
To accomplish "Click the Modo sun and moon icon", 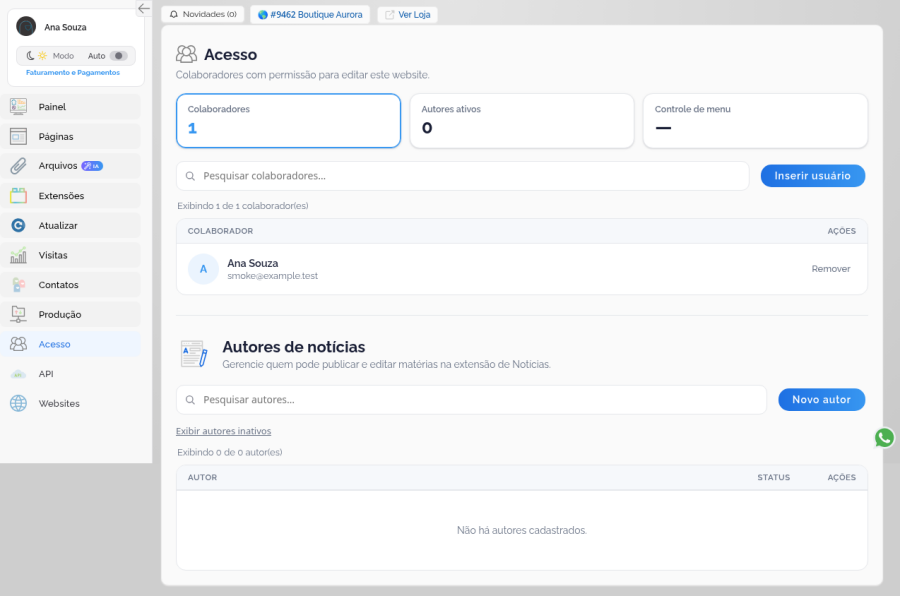I will [36, 56].
